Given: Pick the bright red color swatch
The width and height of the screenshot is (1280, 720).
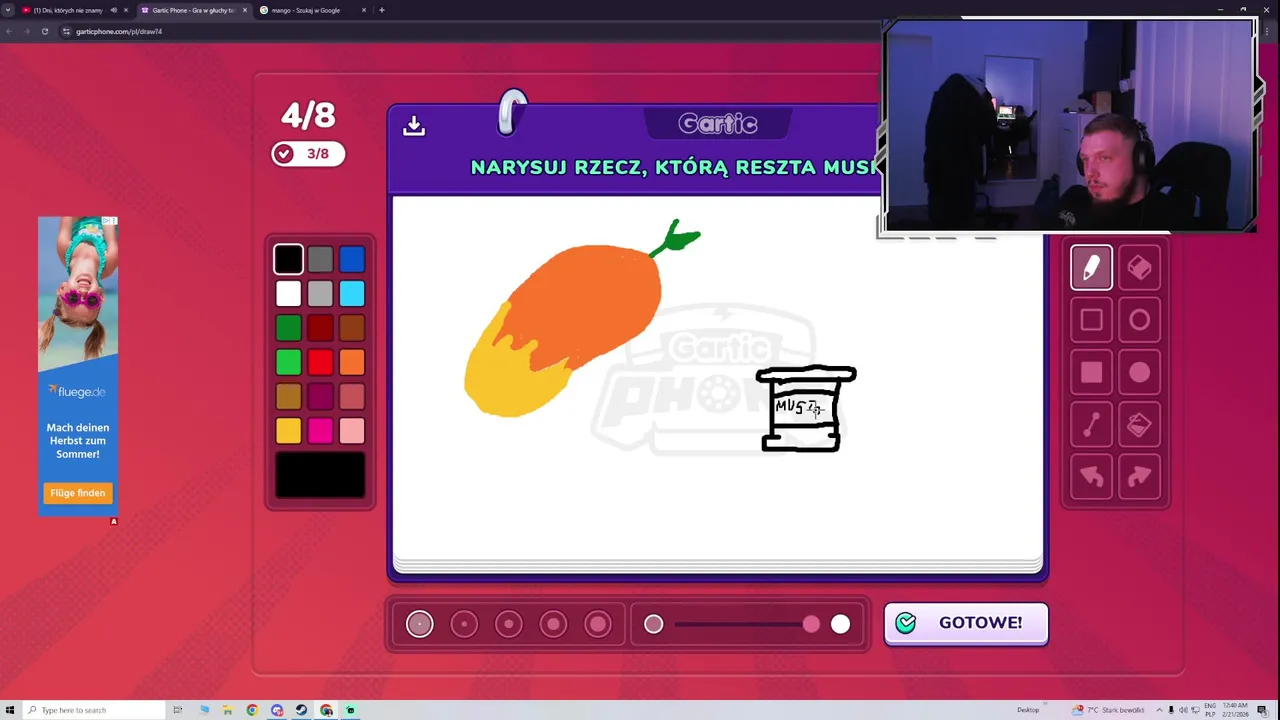Looking at the screenshot, I should 320,362.
